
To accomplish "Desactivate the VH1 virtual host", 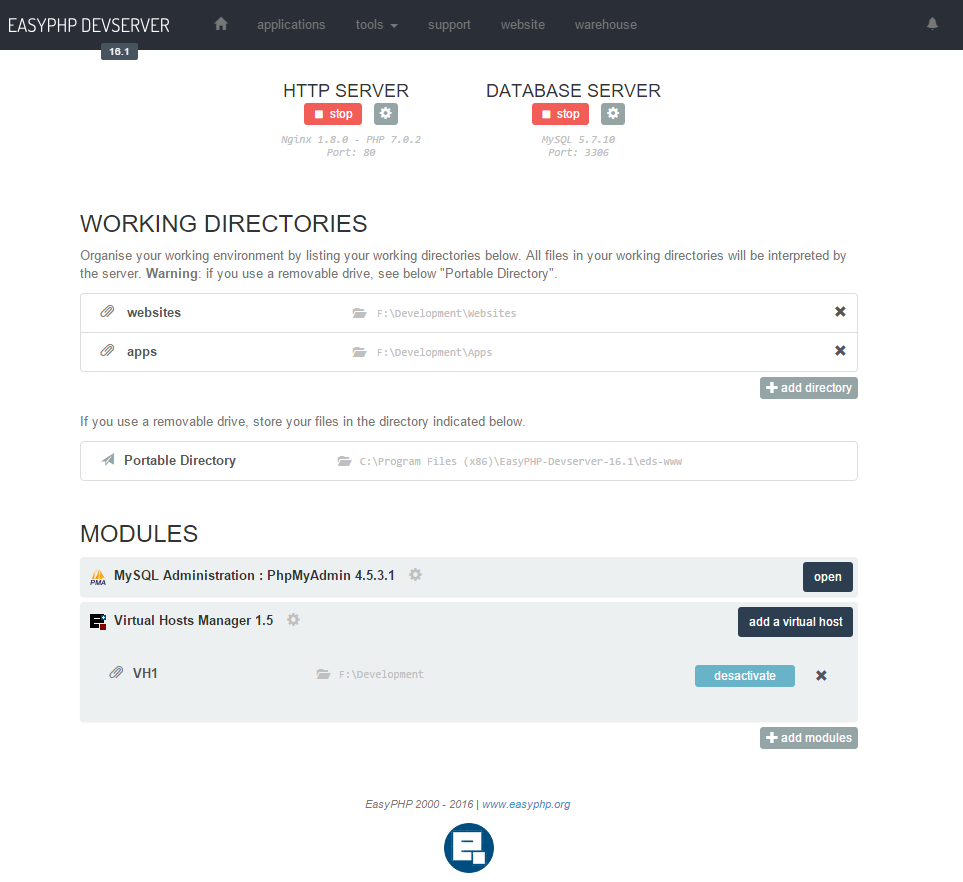I will 744,676.
